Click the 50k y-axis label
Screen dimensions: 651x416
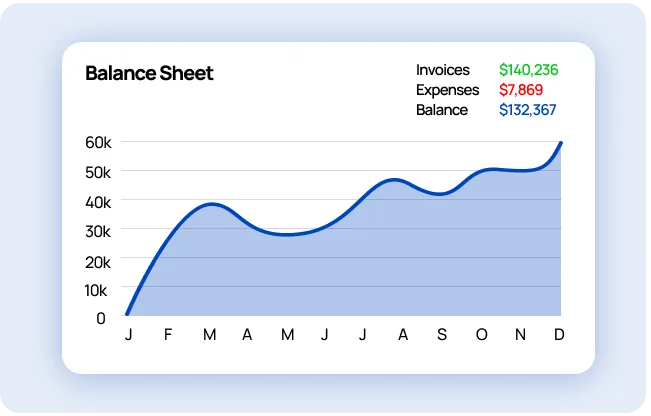pyautogui.click(x=97, y=172)
